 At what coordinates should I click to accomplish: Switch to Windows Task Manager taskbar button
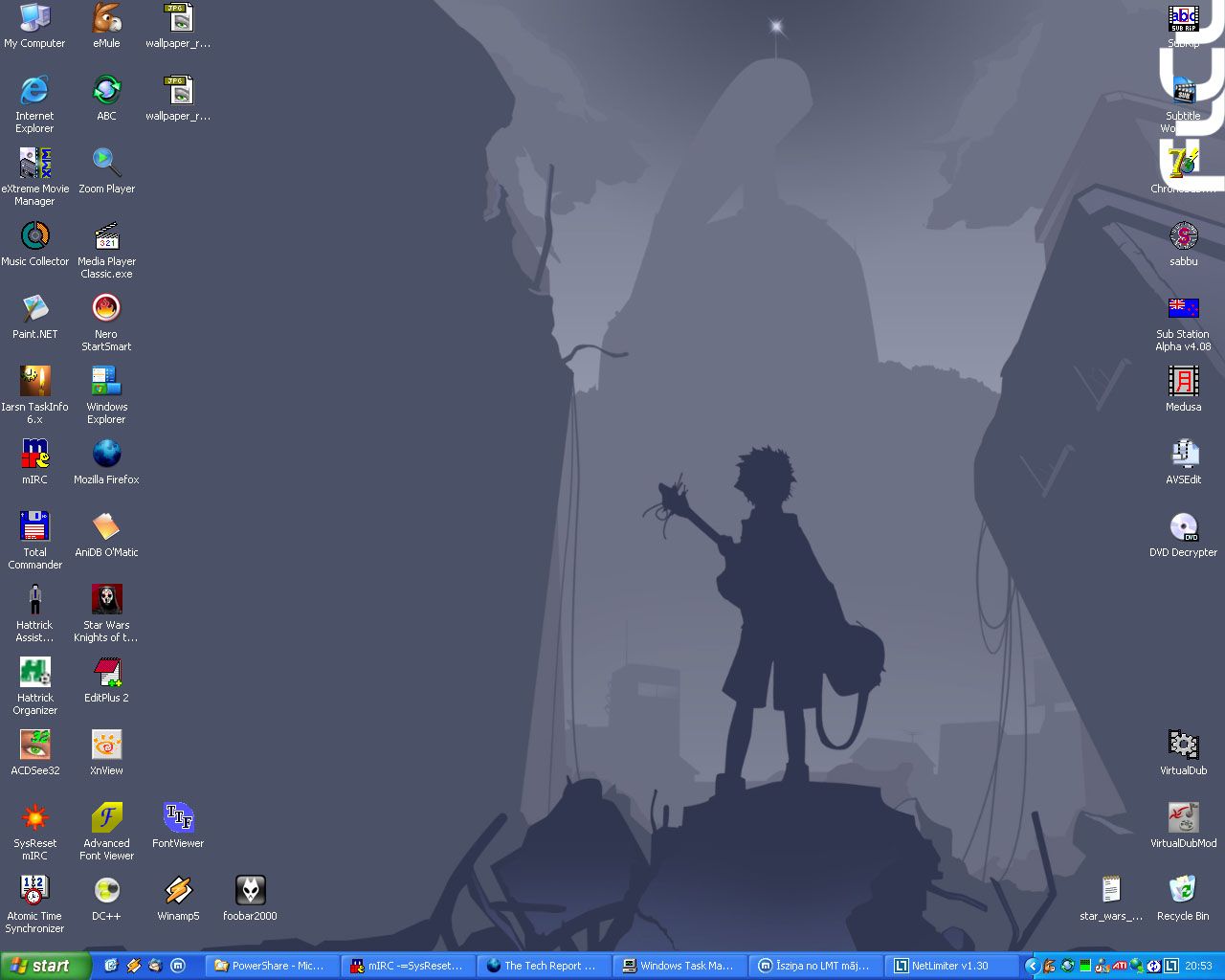pyautogui.click(x=680, y=966)
